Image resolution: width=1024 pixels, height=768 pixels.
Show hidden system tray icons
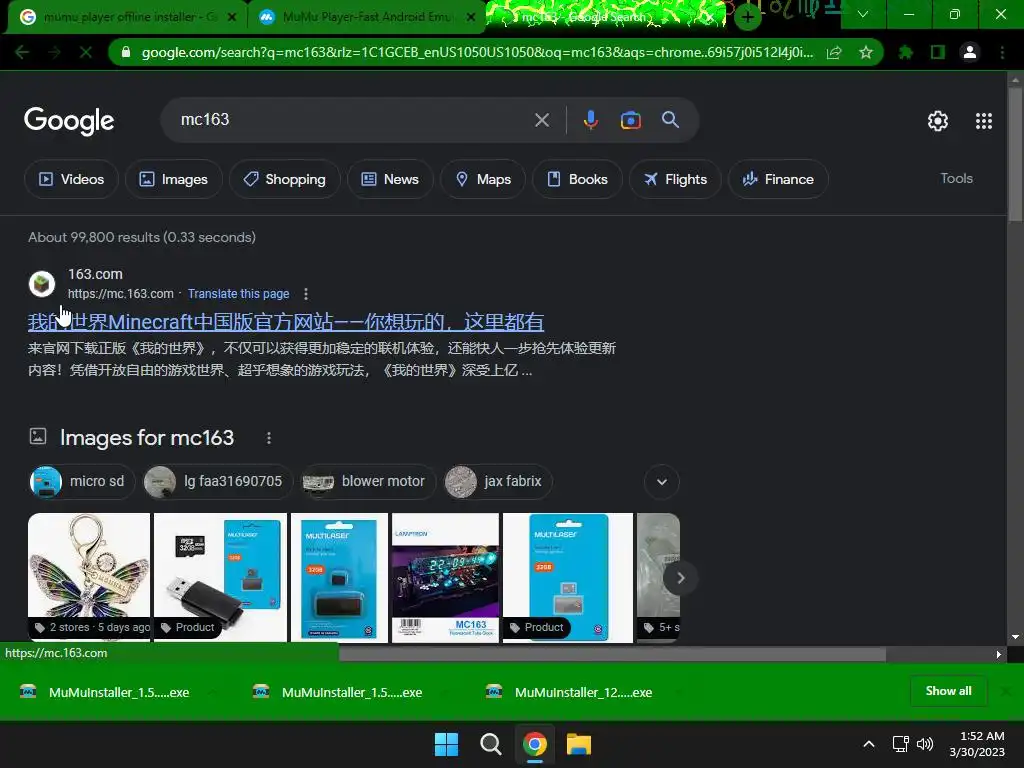[869, 744]
